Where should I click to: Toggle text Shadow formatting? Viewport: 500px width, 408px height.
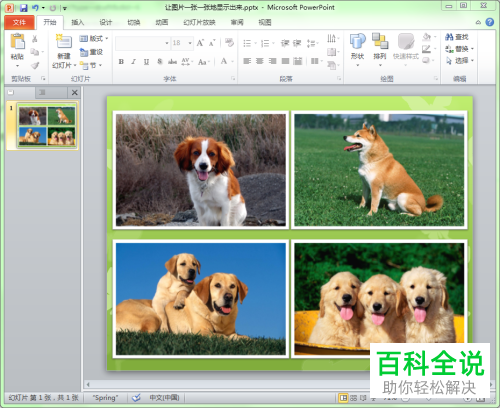click(159, 62)
